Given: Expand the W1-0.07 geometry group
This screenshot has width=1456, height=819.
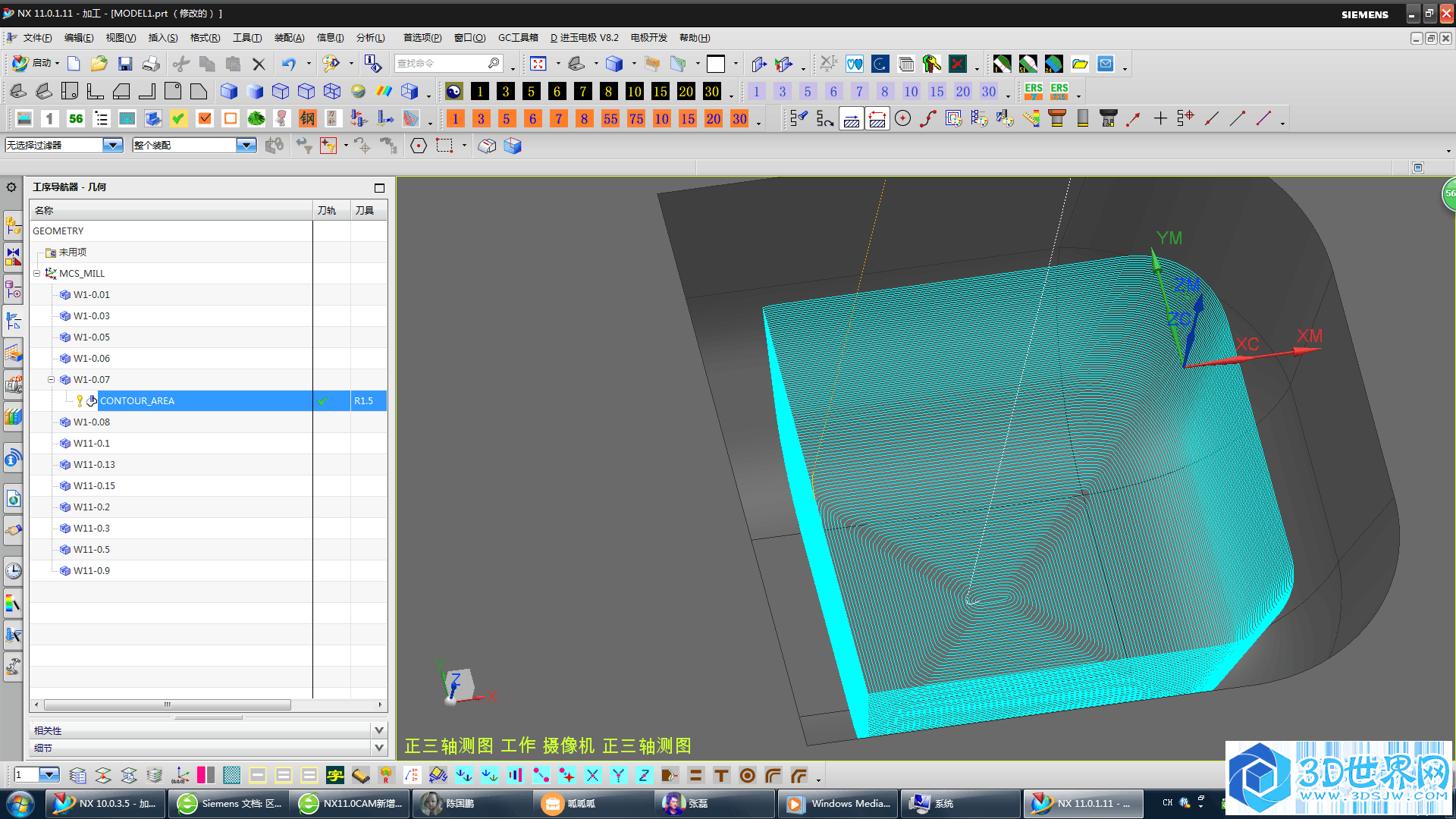Looking at the screenshot, I should point(51,378).
